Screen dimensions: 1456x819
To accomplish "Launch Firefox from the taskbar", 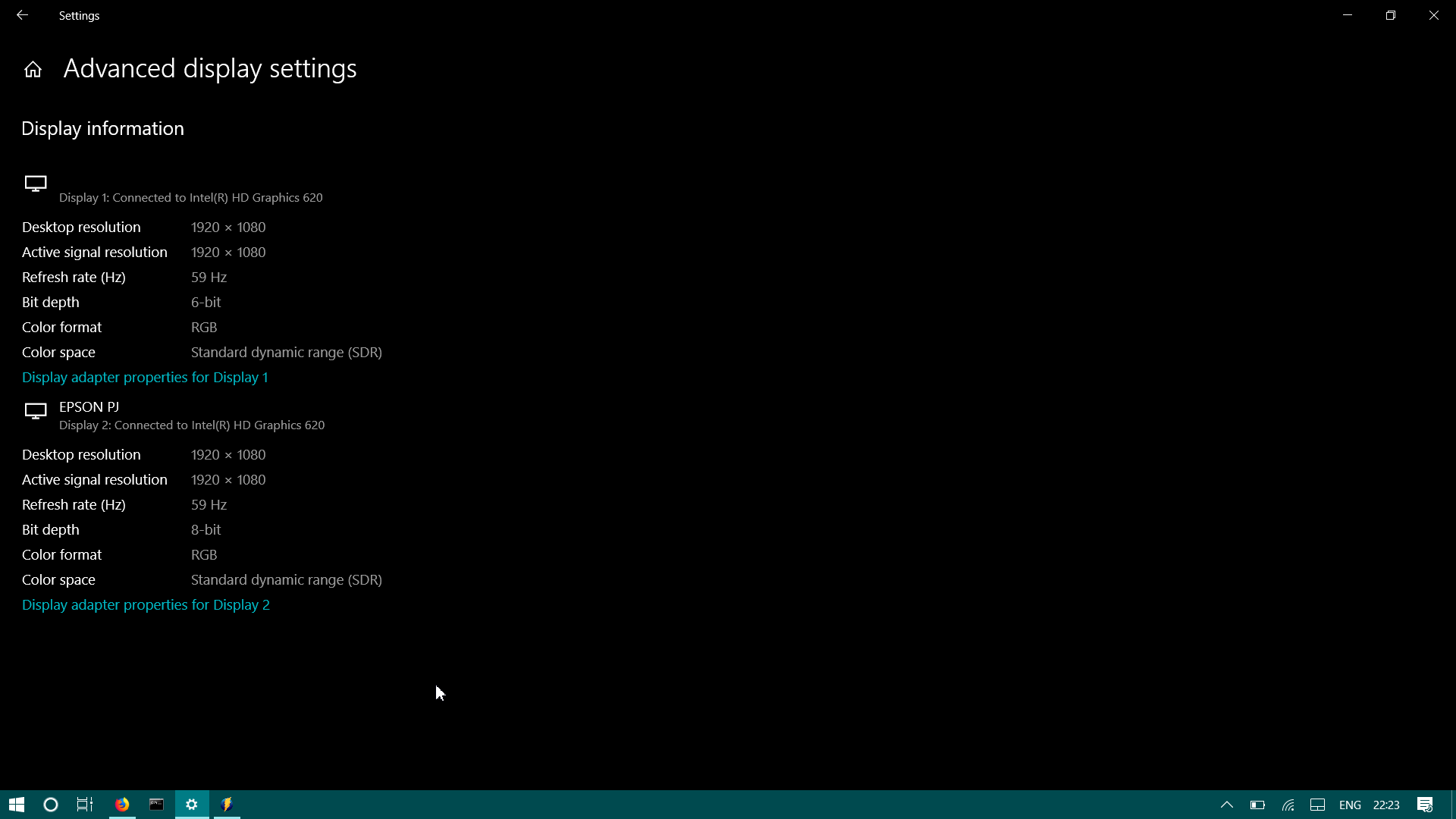I will [x=121, y=804].
